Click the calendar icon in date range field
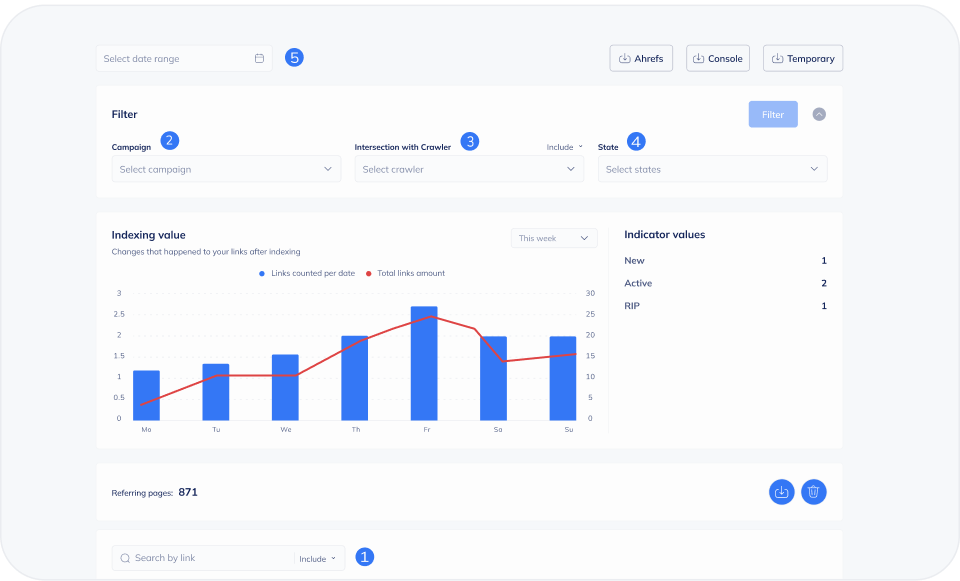 coord(260,58)
